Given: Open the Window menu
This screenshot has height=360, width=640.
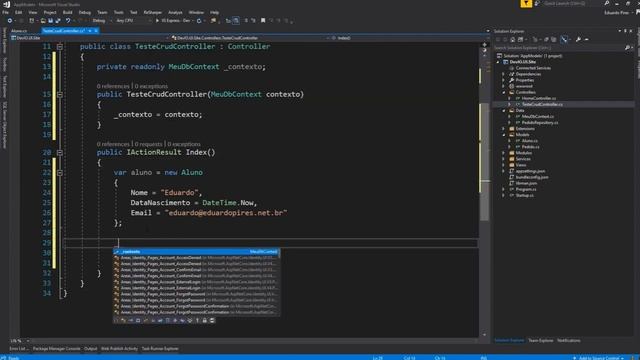Looking at the screenshot, I should (196, 13).
